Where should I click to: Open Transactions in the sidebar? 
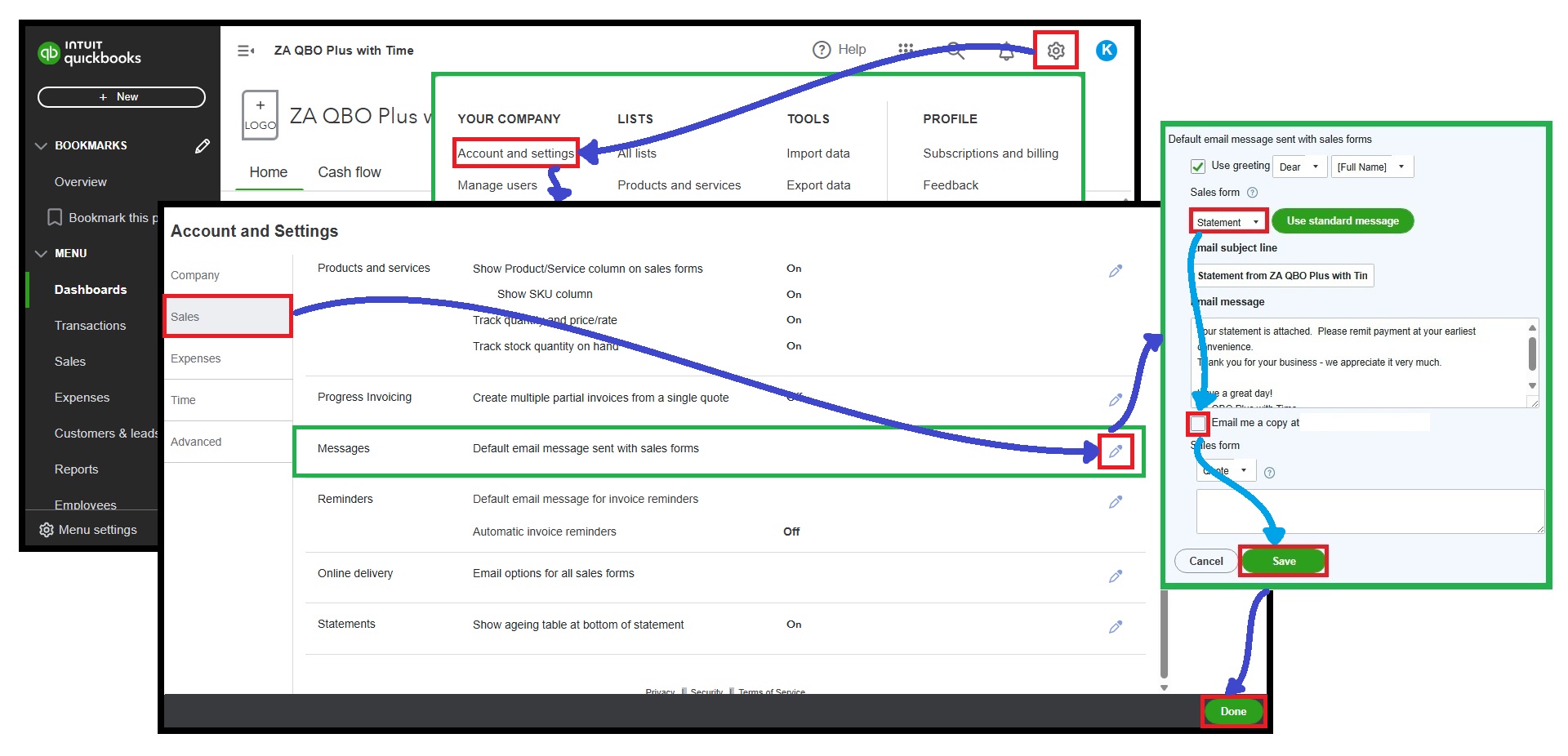pos(91,326)
